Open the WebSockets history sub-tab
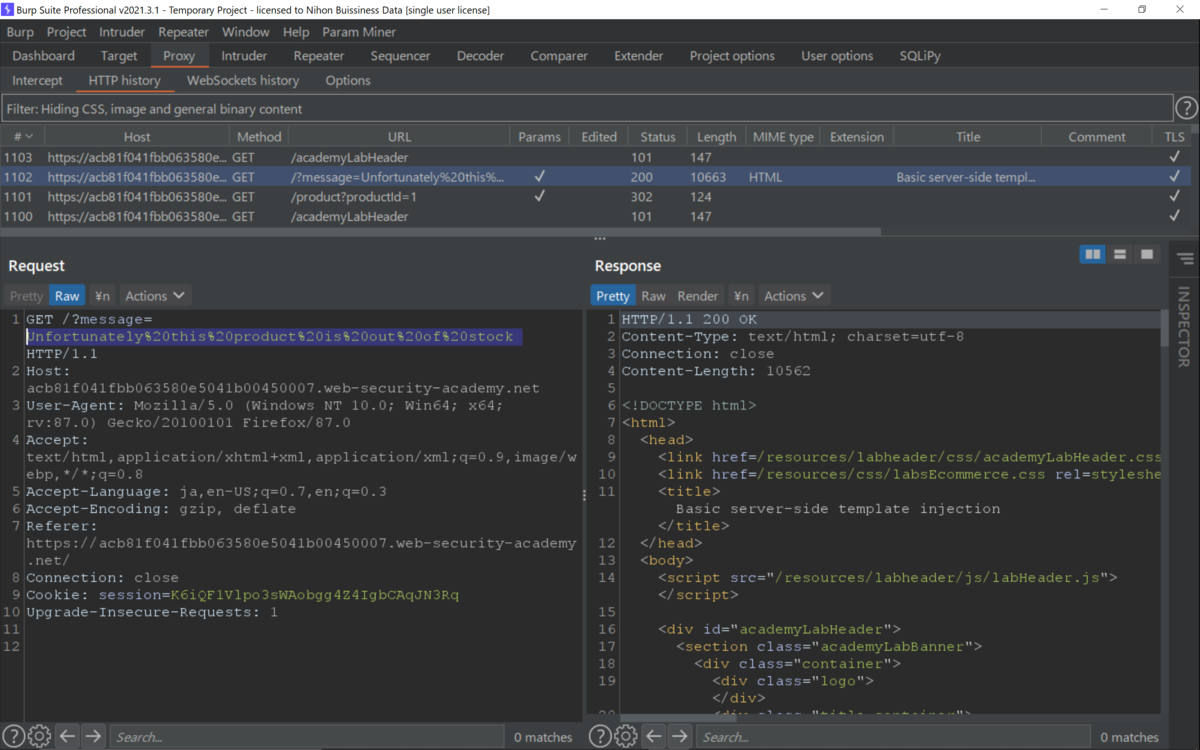The width and height of the screenshot is (1200, 750). pos(243,80)
